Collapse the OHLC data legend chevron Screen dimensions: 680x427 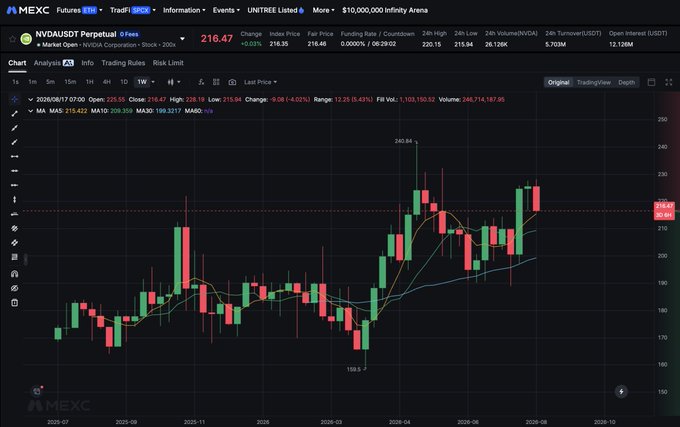tap(30, 99)
